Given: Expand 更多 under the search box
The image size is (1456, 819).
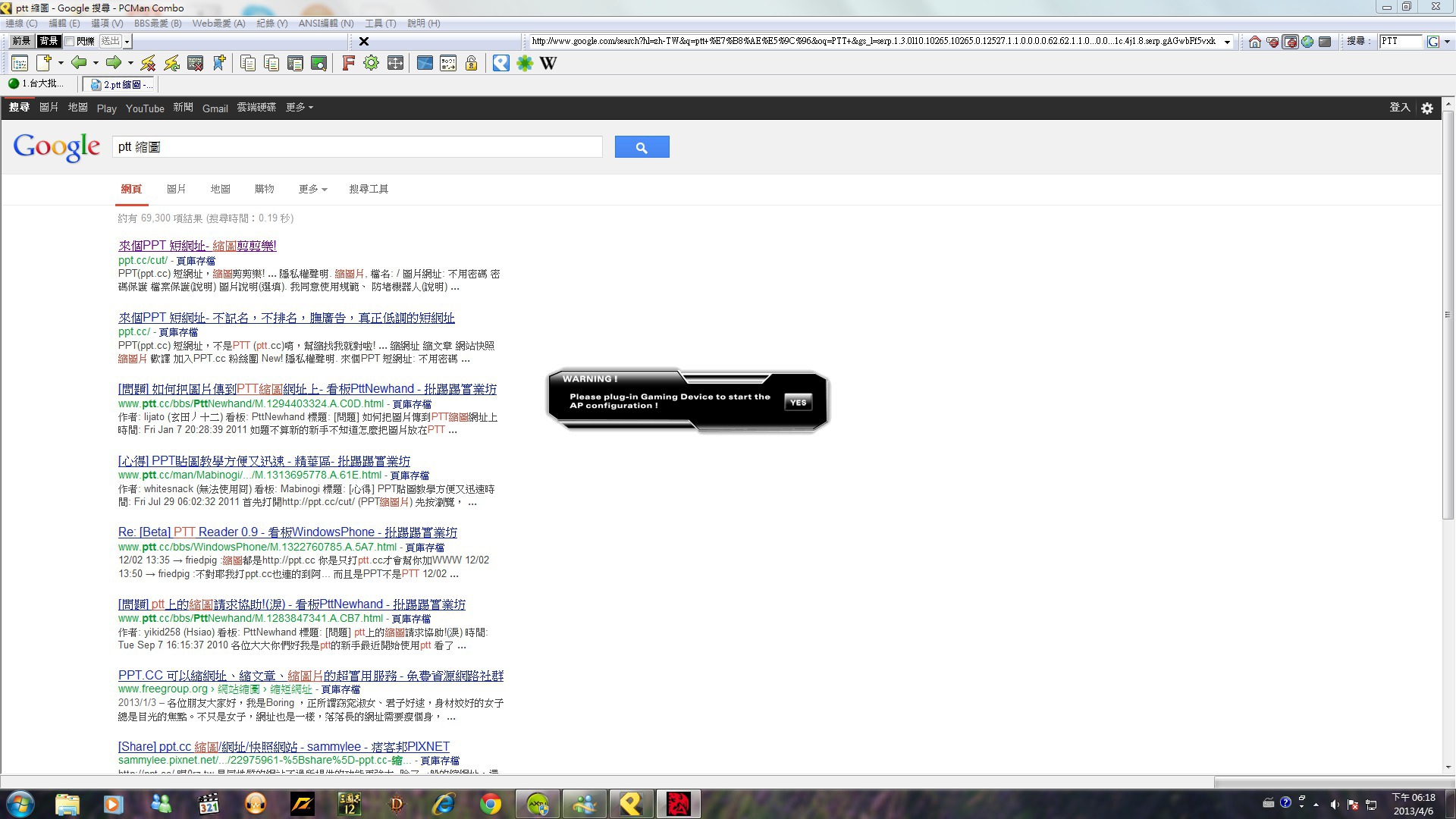Looking at the screenshot, I should point(312,190).
